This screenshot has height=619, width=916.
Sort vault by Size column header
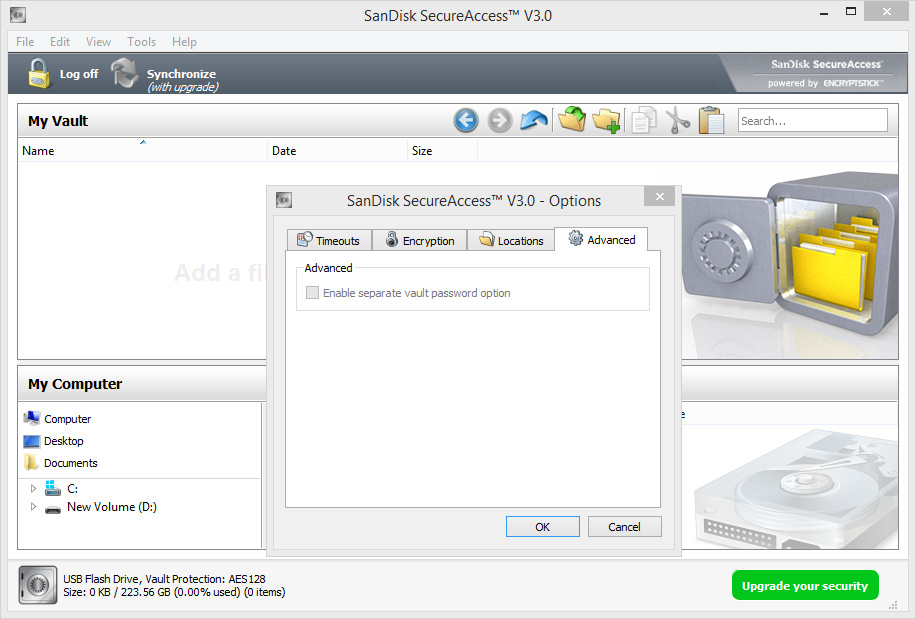pos(442,151)
